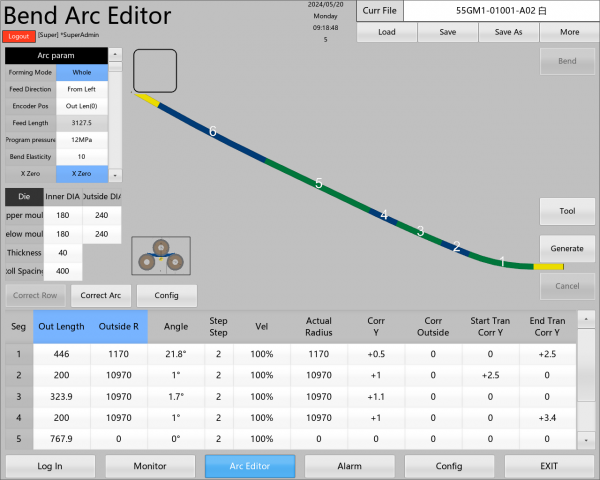Click segment 4 marker on the curve
Viewport: 600px width, 480px height.
(x=384, y=214)
